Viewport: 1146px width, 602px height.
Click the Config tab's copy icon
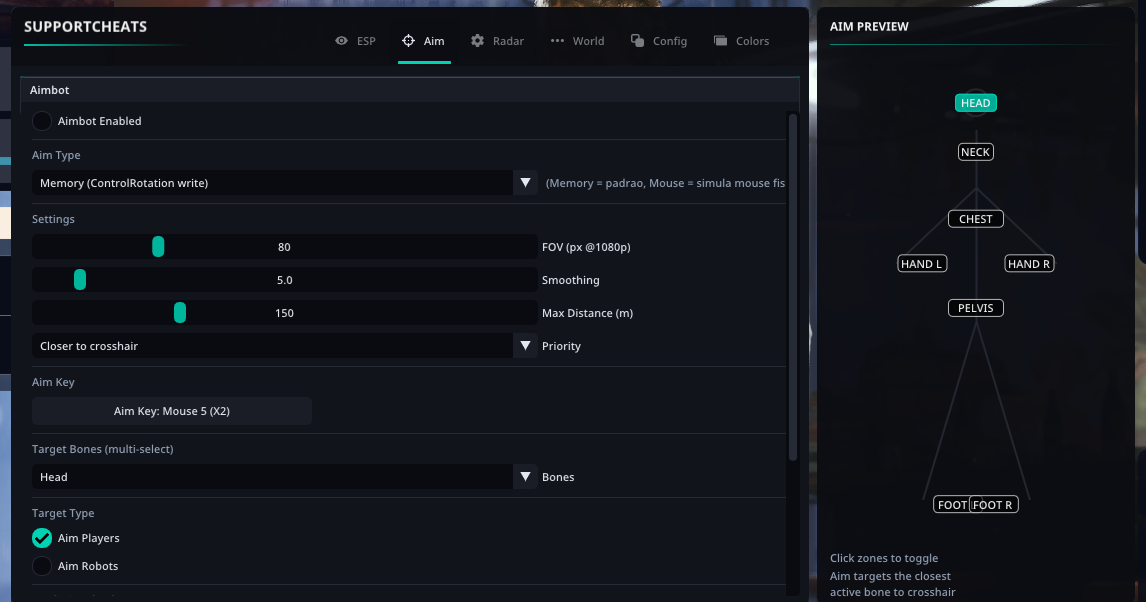[637, 41]
